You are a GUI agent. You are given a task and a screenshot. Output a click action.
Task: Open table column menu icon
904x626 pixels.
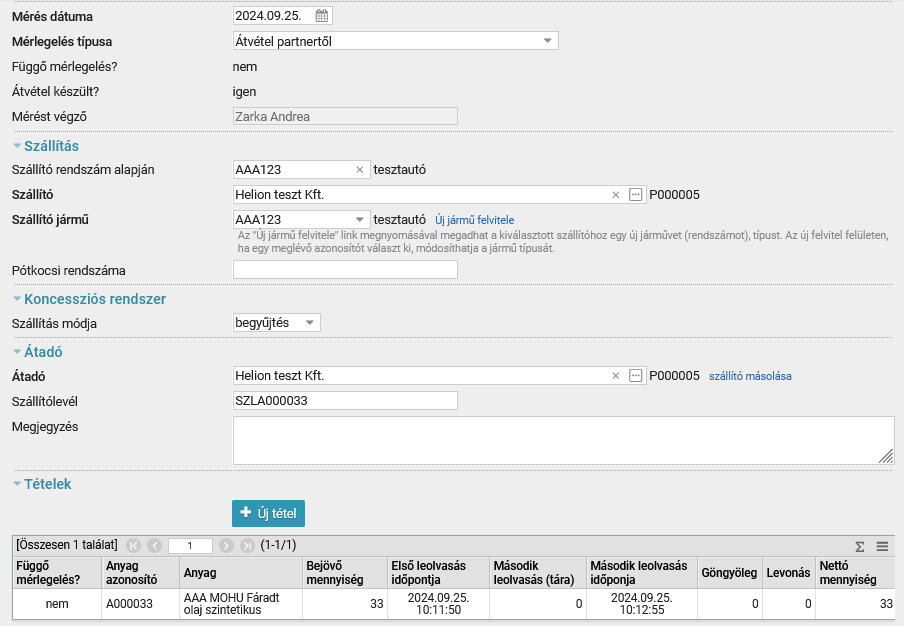(x=882, y=546)
